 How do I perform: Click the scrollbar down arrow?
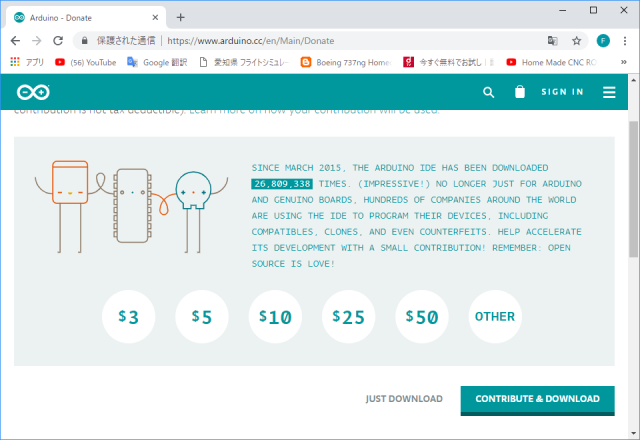(x=633, y=433)
